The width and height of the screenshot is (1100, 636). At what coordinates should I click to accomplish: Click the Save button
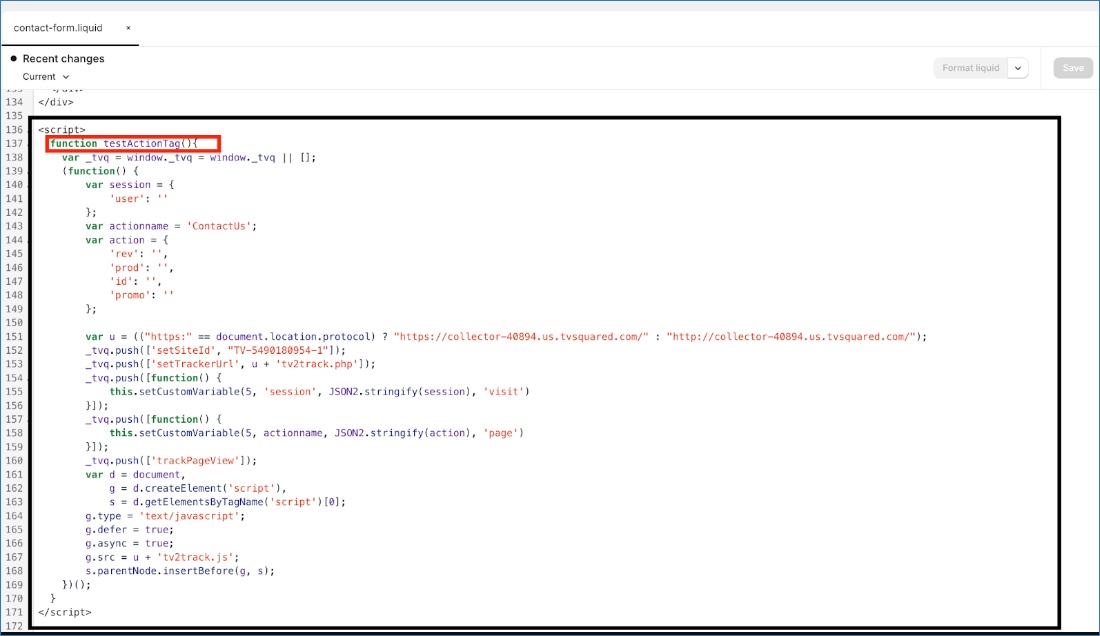point(1073,68)
